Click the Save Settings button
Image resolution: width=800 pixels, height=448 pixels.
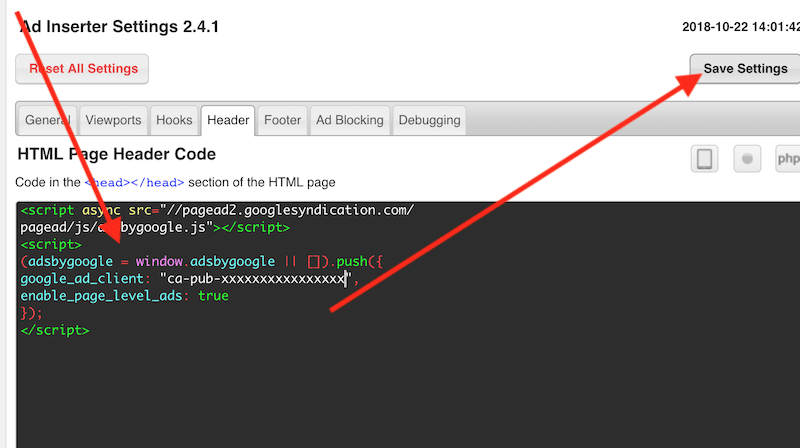(x=745, y=69)
